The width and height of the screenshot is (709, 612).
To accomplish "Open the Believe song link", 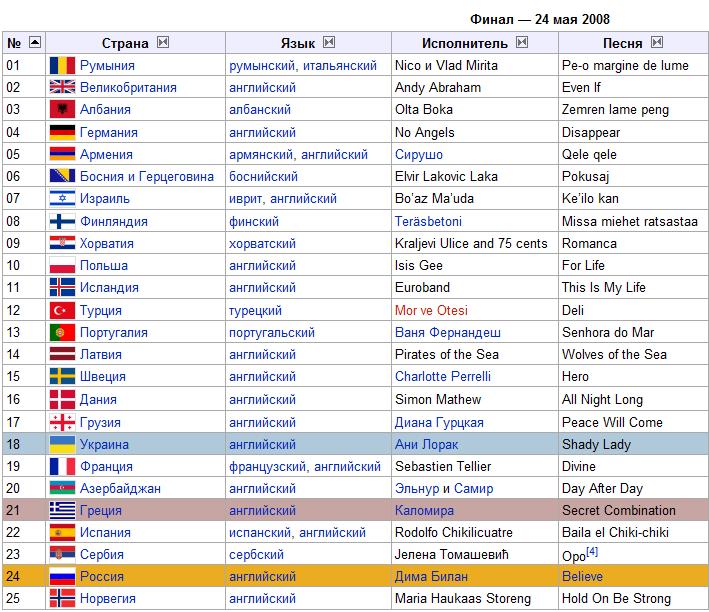I will click(x=582, y=577).
